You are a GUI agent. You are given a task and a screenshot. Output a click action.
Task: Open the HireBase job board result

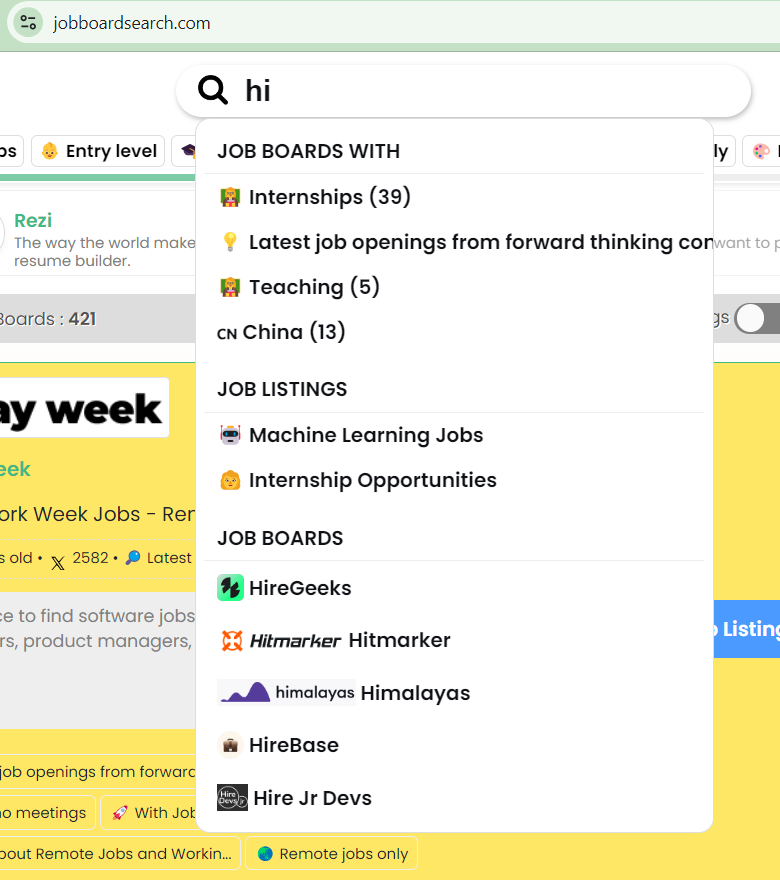point(455,745)
